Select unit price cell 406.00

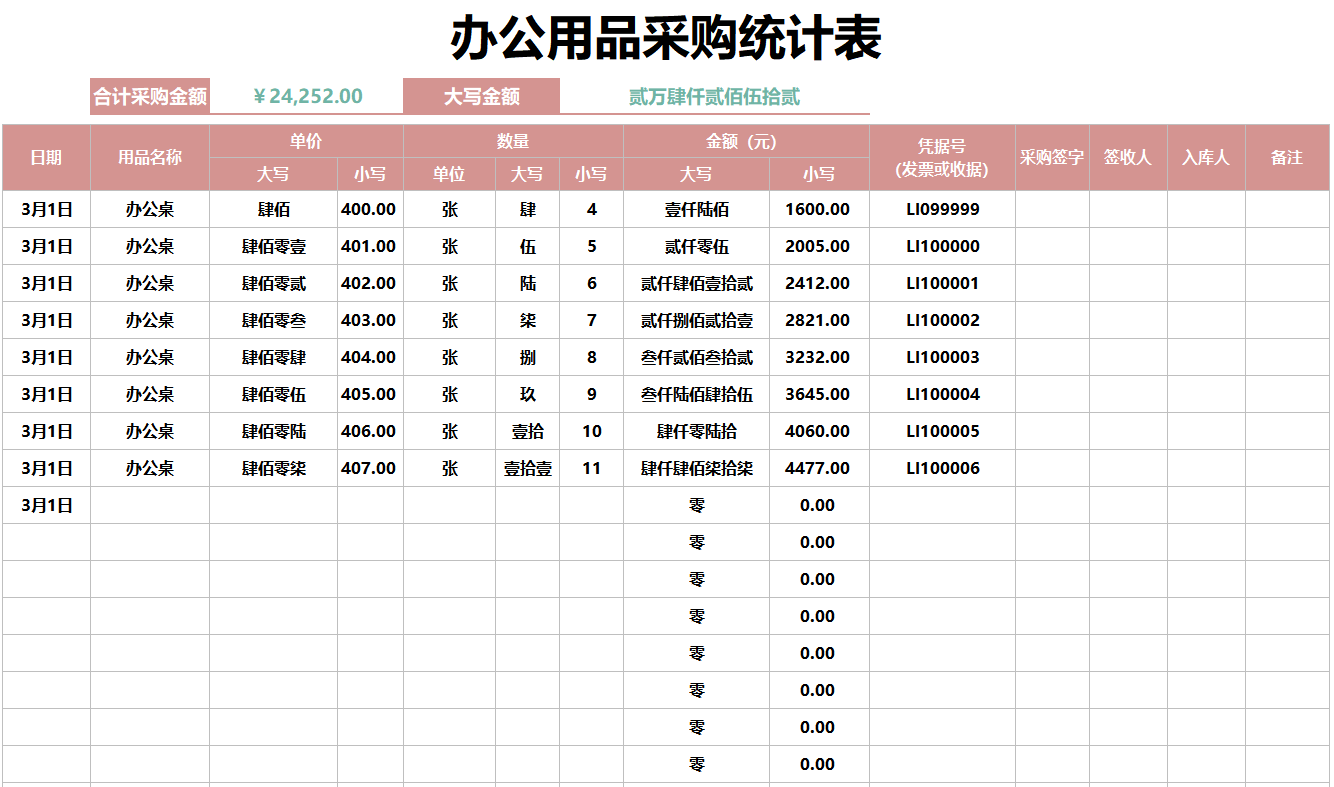point(369,431)
